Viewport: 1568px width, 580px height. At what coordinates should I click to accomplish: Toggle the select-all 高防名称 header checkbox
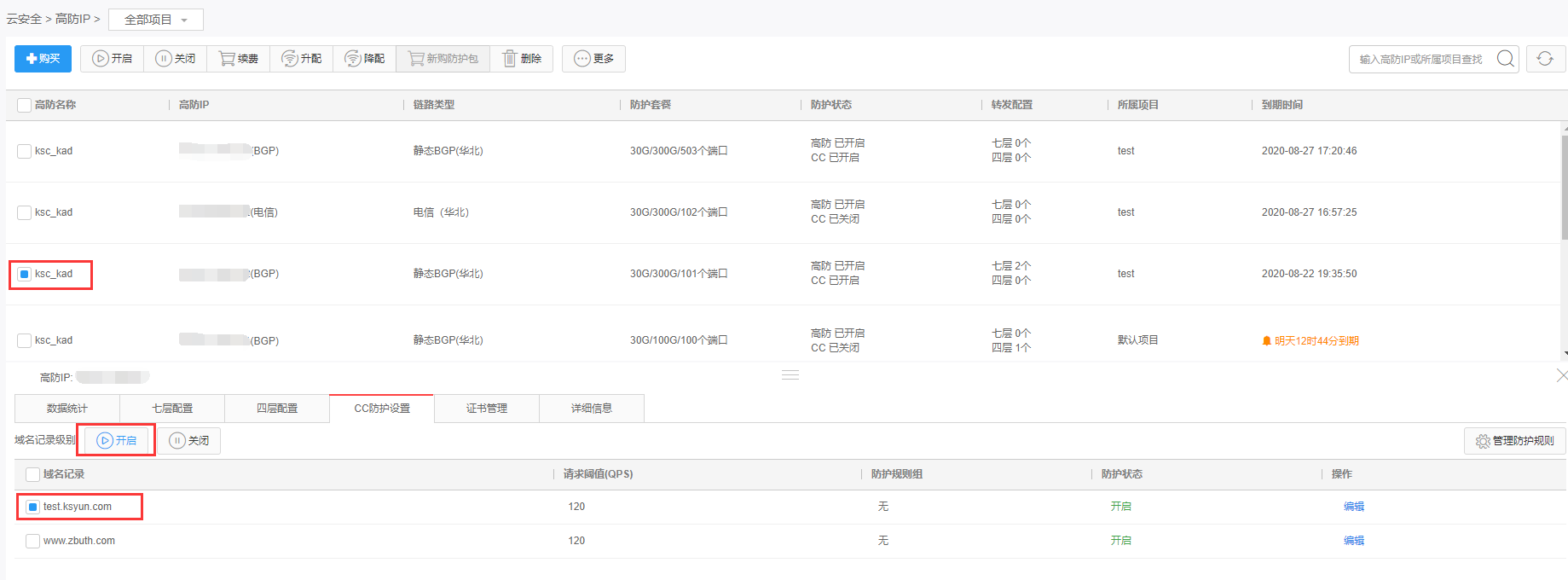(25, 106)
